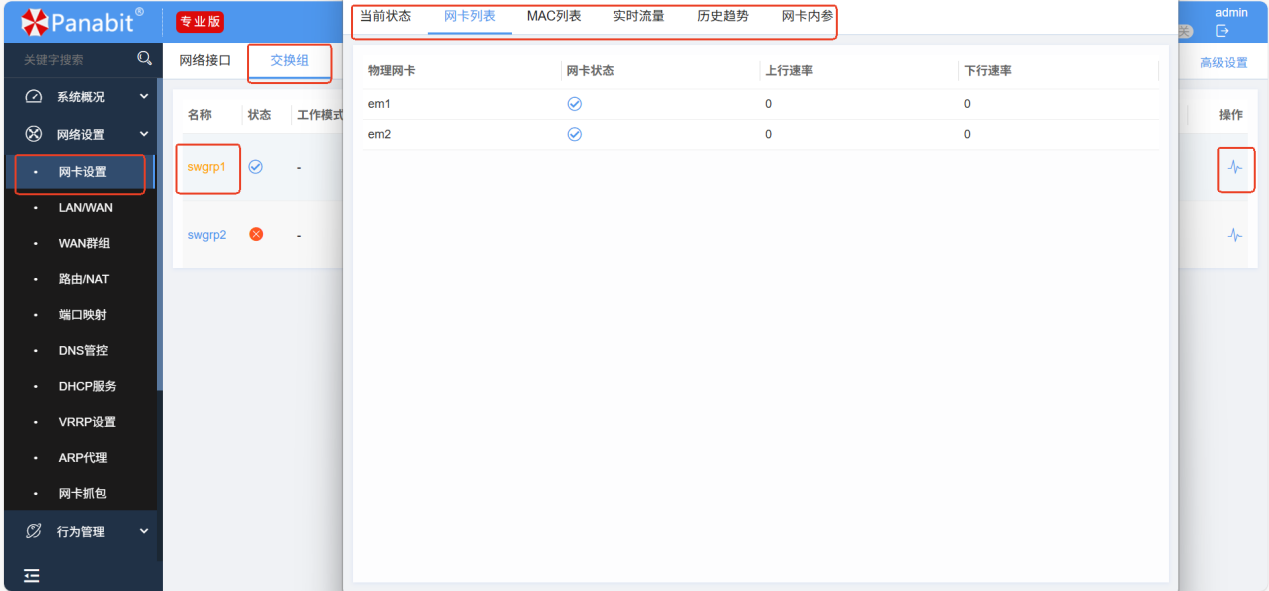1269x591 pixels.
Task: Click em2 network card status icon
Action: (575, 134)
